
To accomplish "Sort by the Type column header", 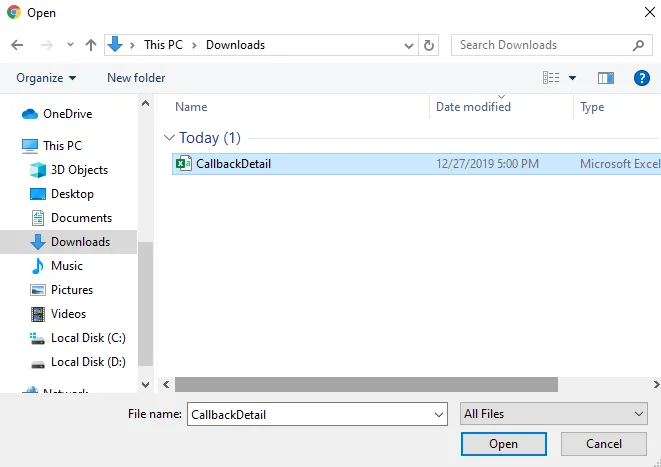I will pos(592,107).
